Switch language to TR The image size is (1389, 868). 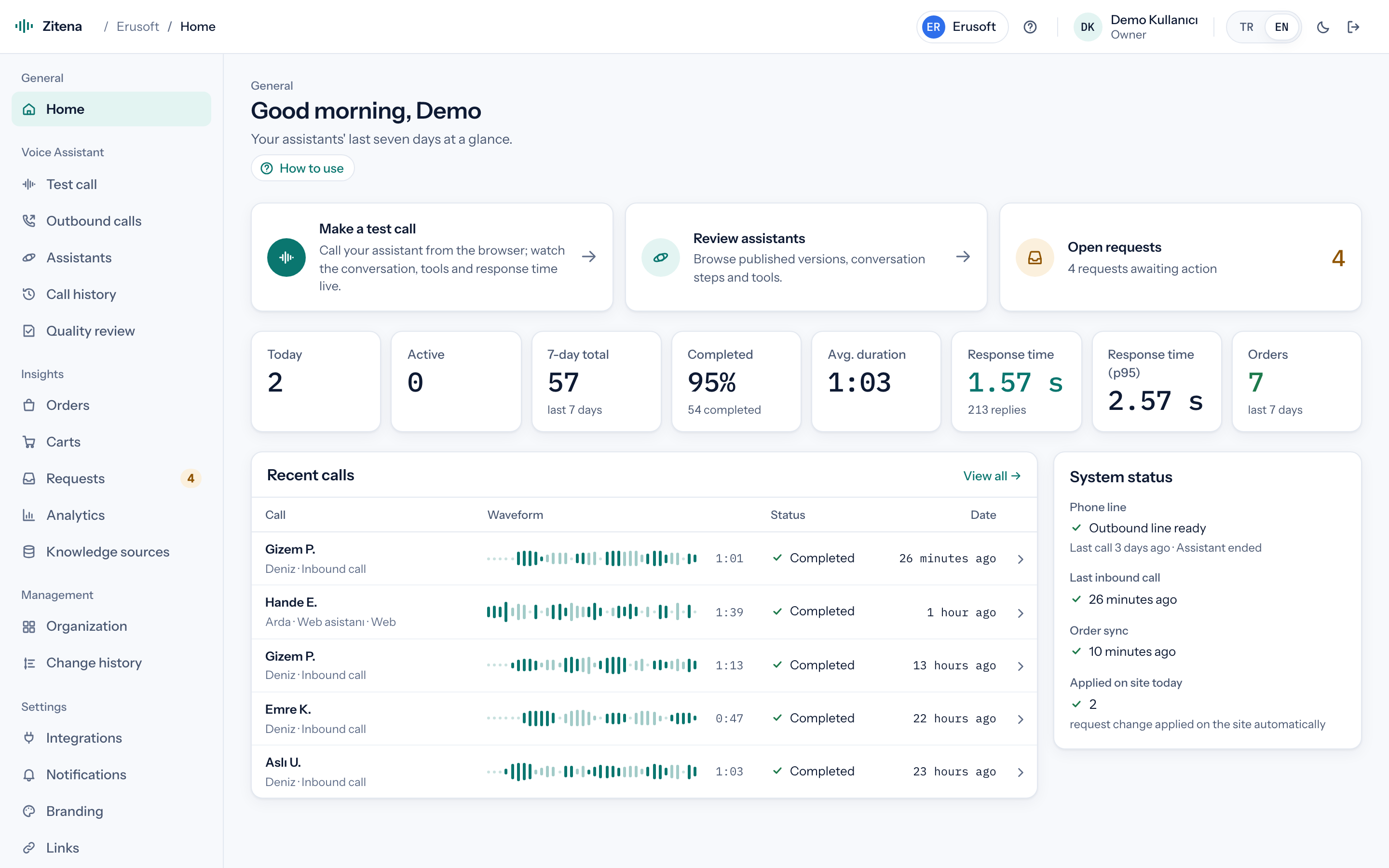(x=1246, y=27)
